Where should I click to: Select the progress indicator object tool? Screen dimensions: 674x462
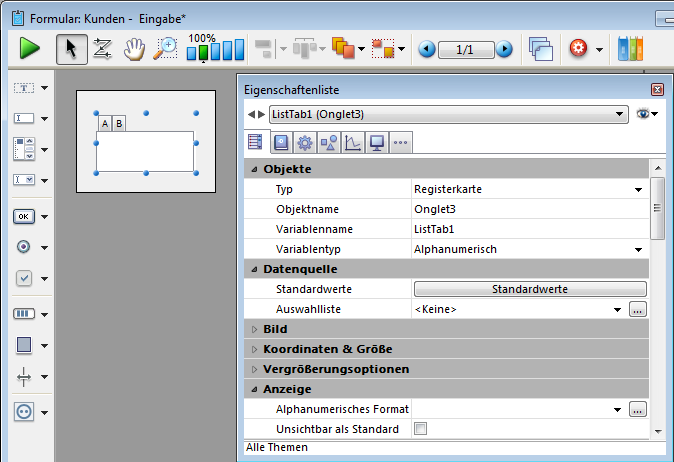point(24,313)
